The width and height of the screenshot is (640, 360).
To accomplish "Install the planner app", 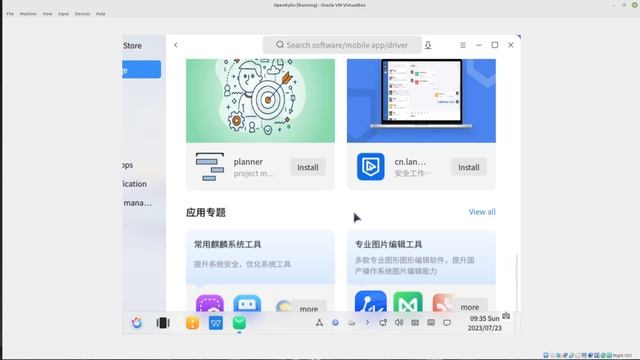I will [x=308, y=167].
